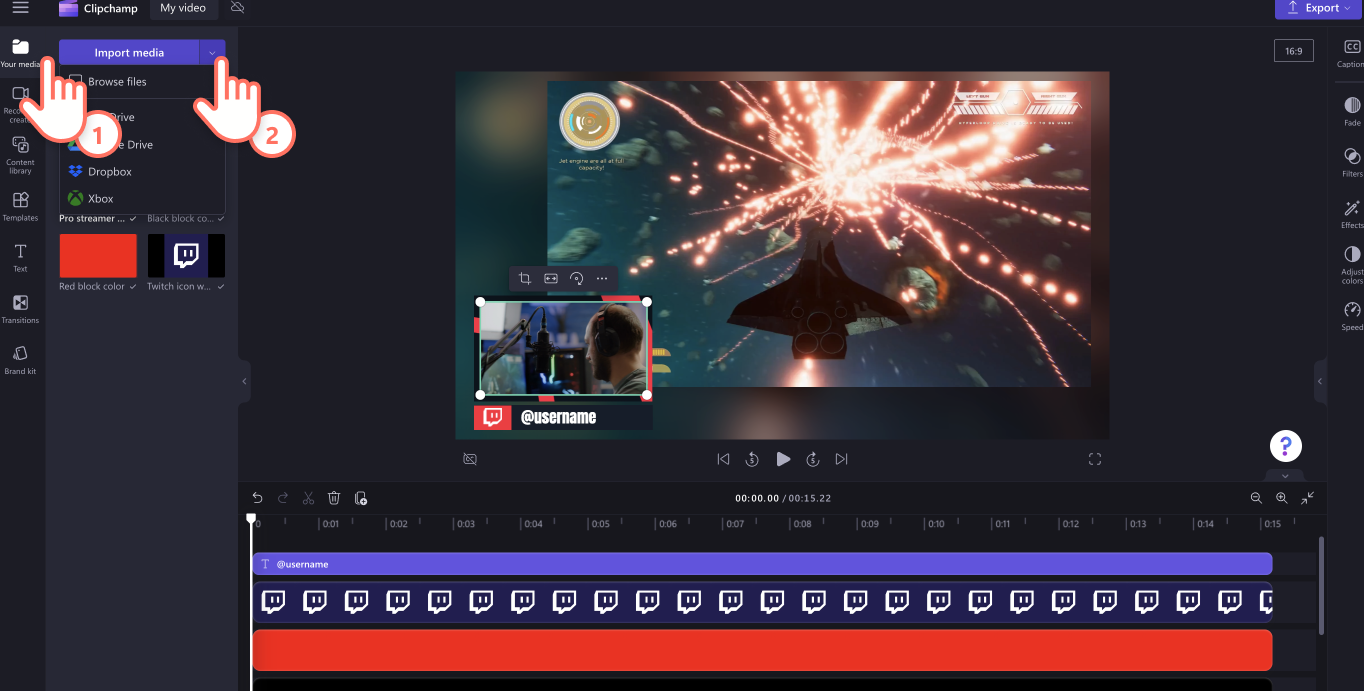Select the My video title field
The height and width of the screenshot is (691, 1364).
(x=183, y=8)
